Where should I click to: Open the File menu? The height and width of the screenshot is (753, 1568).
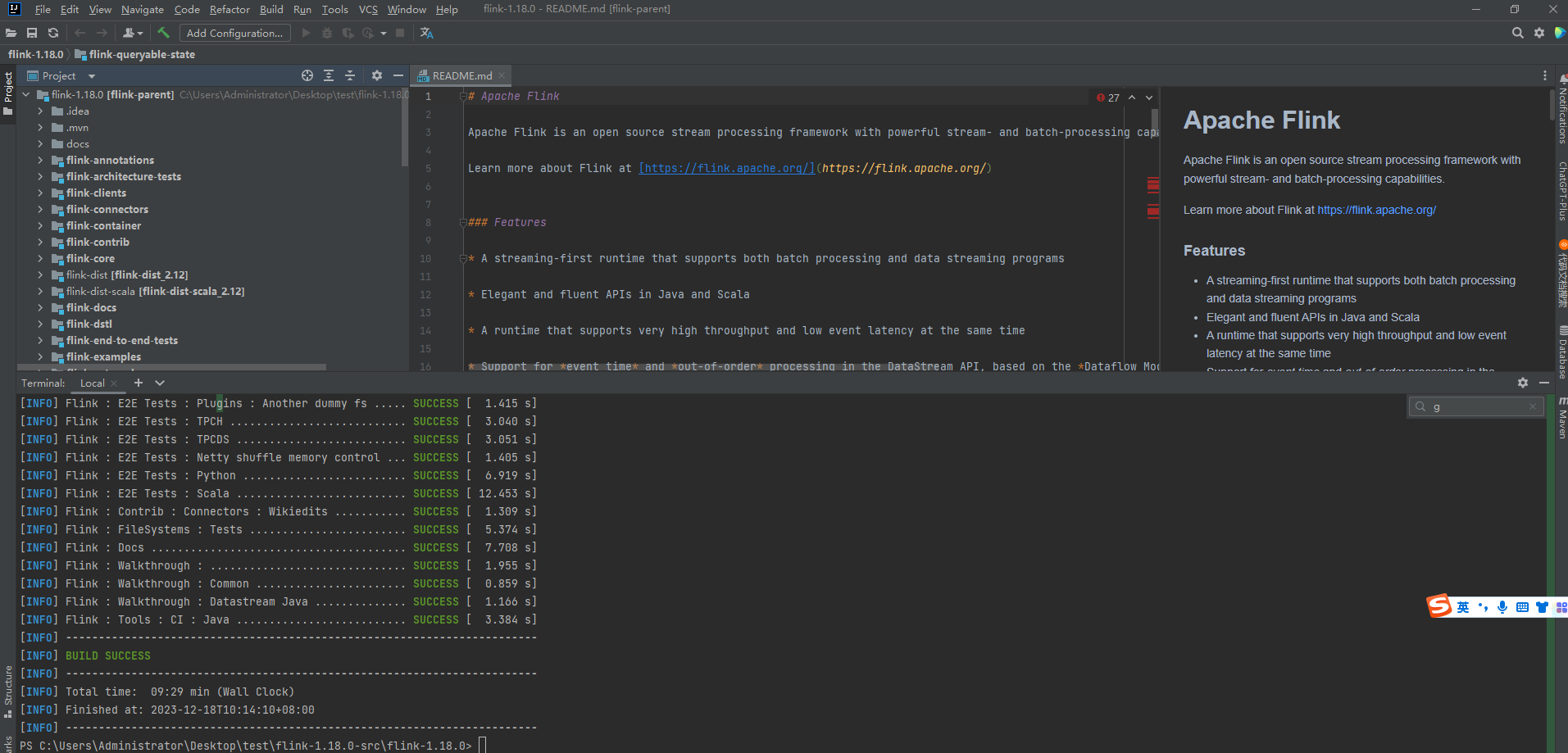pyautogui.click(x=43, y=9)
